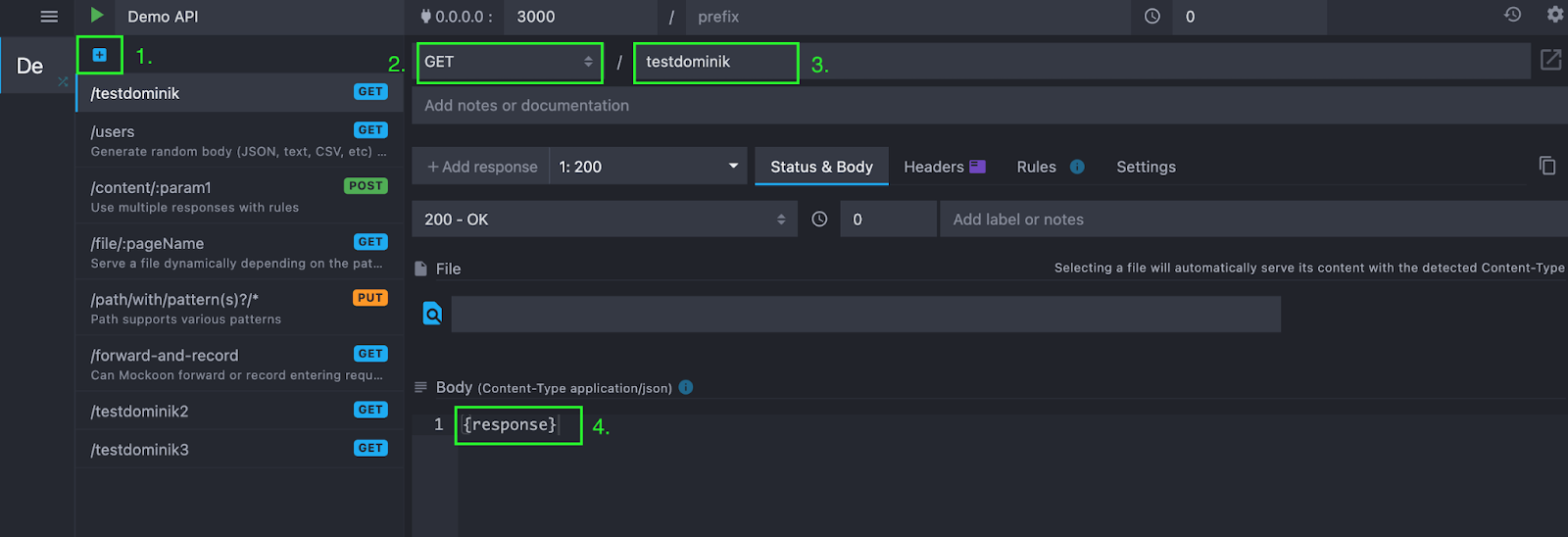
Task: Open the Settings tab
Action: pyautogui.click(x=1146, y=167)
